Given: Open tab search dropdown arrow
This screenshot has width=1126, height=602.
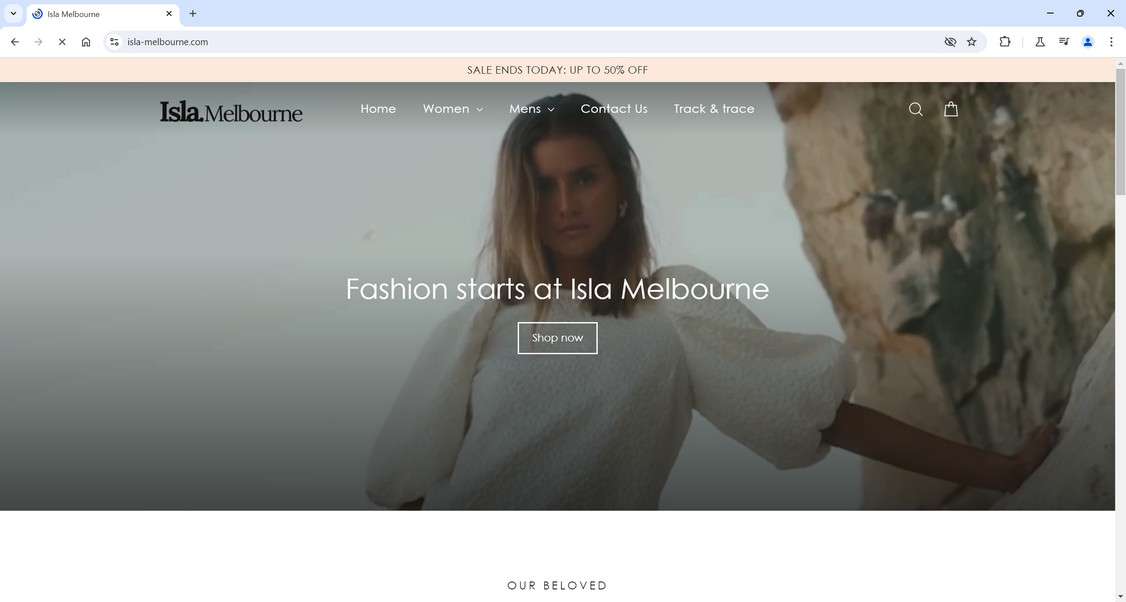Looking at the screenshot, I should click(x=13, y=14).
